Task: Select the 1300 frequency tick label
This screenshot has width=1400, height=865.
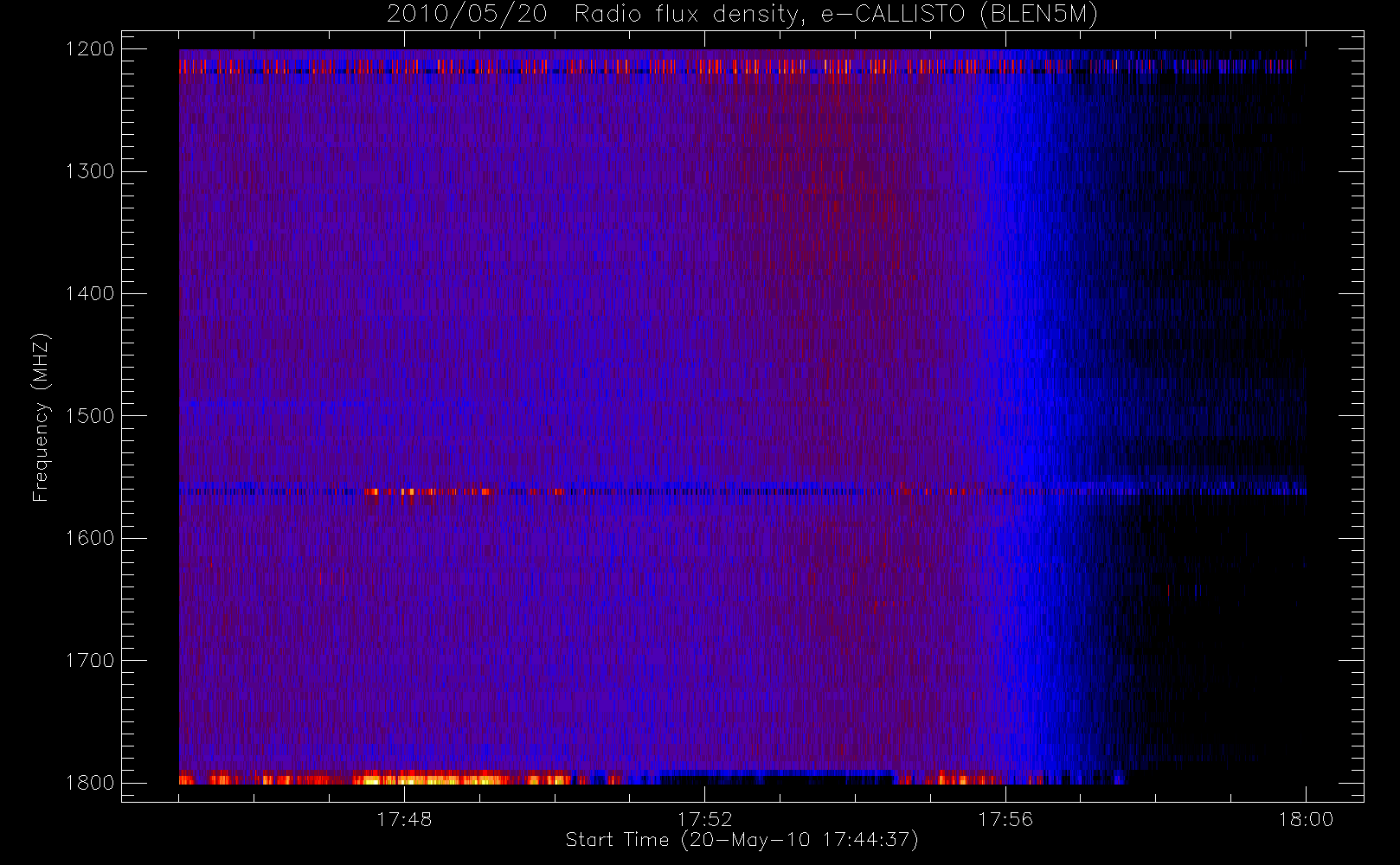Action: [x=90, y=171]
